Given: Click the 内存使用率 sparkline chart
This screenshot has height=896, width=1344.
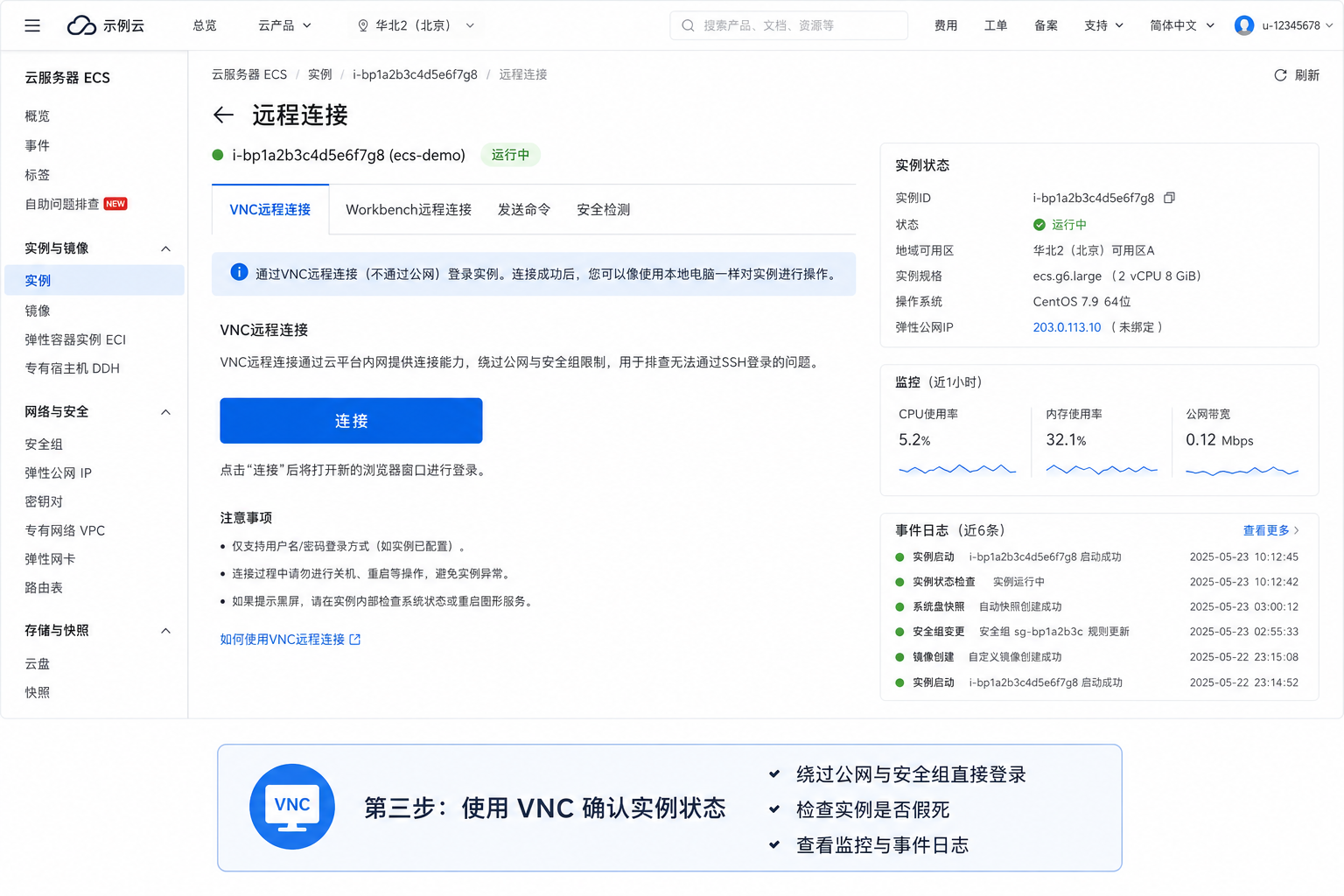Looking at the screenshot, I should (1102, 470).
